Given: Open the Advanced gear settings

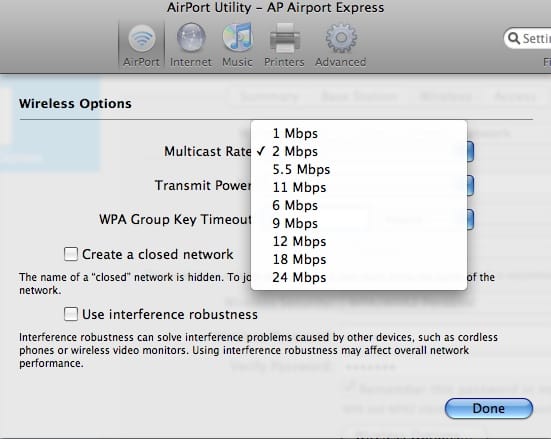Looking at the screenshot, I should [x=341, y=45].
